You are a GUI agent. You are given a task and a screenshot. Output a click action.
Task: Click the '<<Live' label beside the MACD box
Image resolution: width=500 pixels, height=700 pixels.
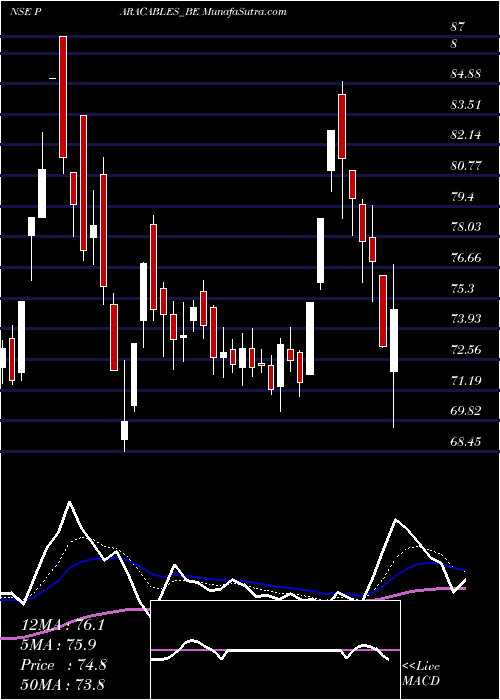pos(421,667)
